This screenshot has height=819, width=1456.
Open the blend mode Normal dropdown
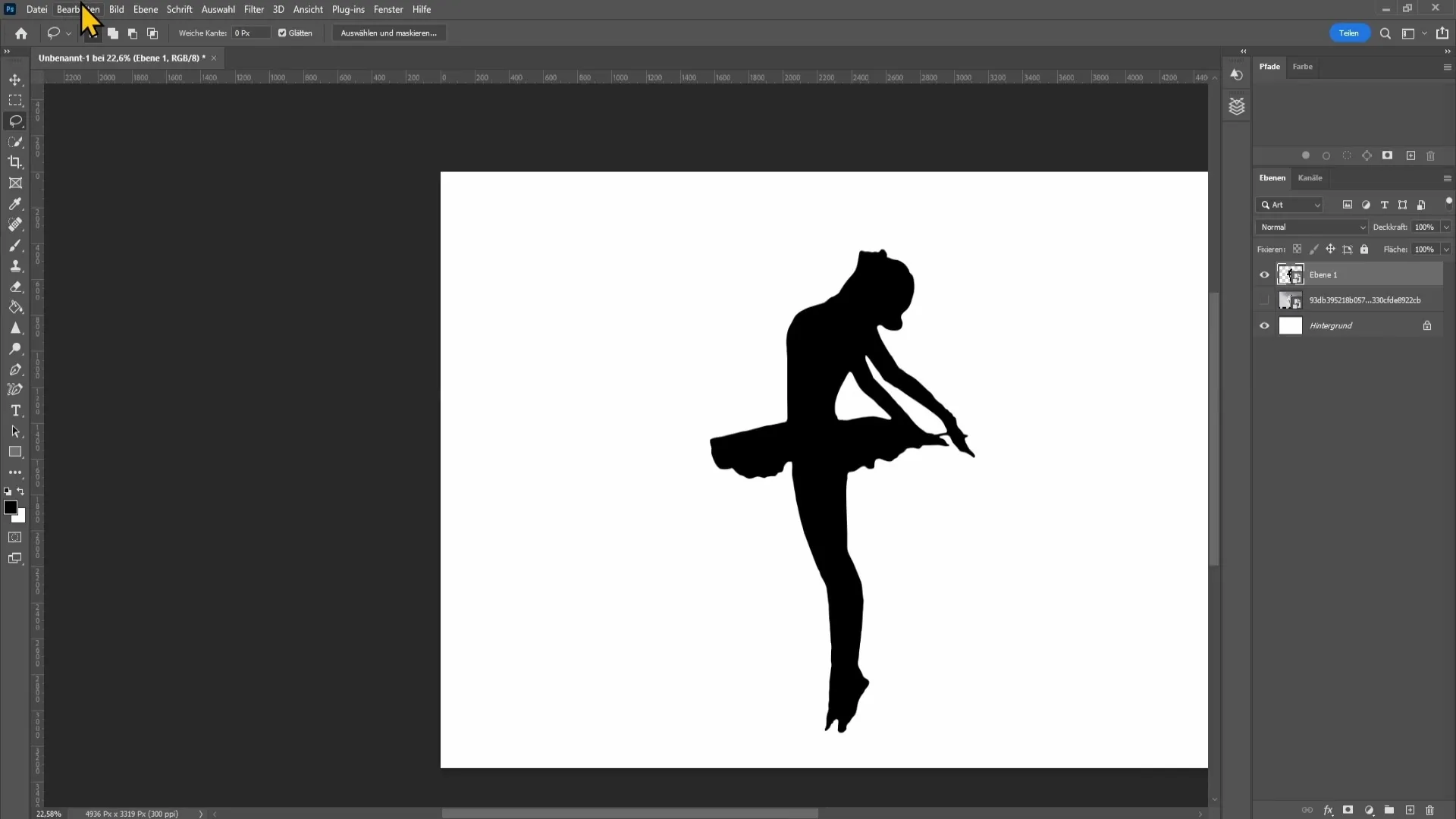(x=1312, y=227)
